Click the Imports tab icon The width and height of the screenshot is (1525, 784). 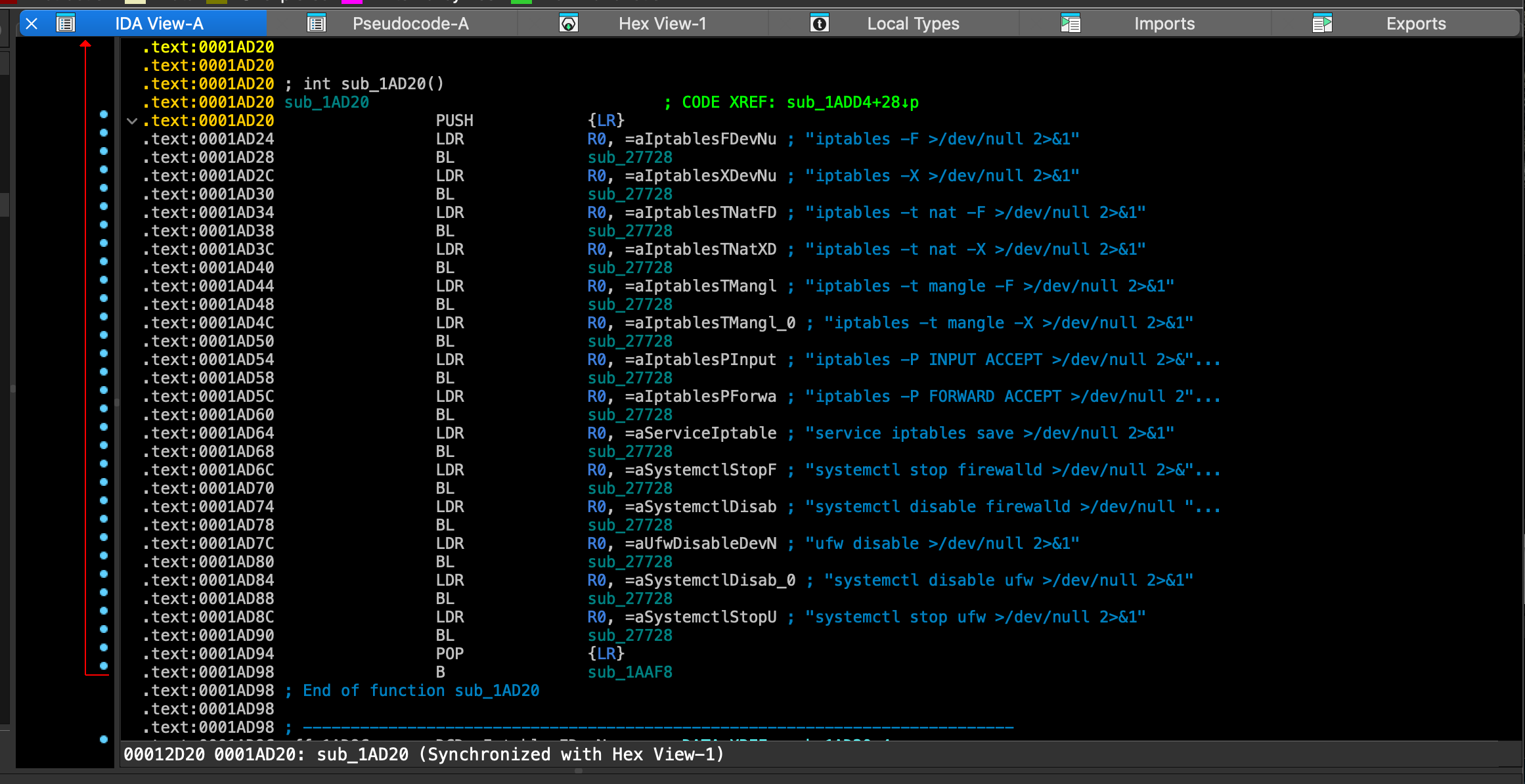1071,24
